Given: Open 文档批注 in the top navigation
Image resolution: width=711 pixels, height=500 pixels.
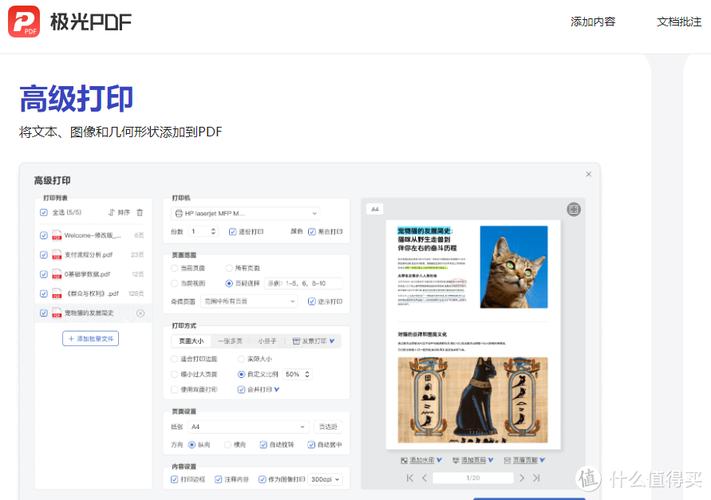Looking at the screenshot, I should 679,21.
